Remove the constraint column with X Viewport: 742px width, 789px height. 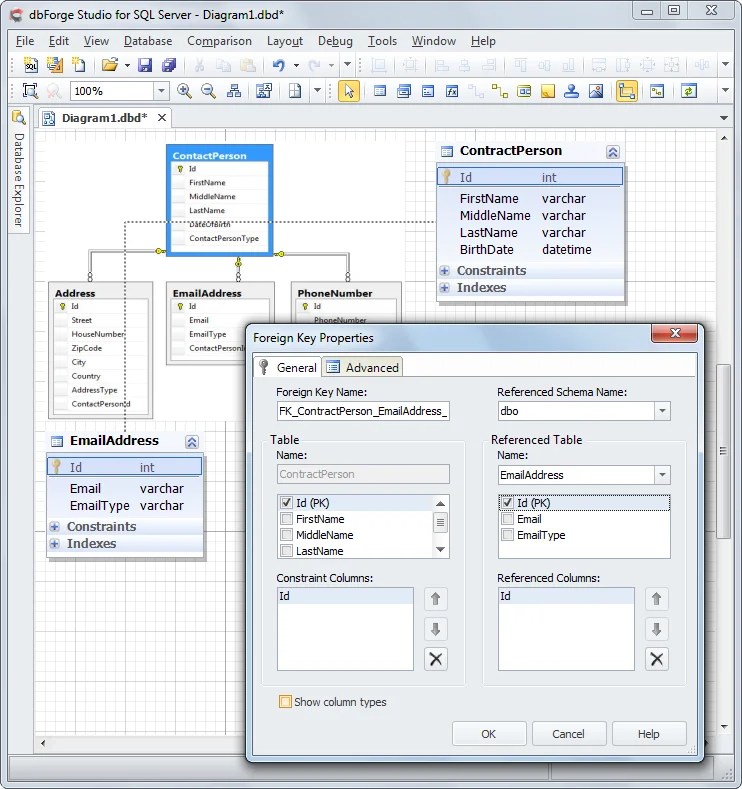436,659
